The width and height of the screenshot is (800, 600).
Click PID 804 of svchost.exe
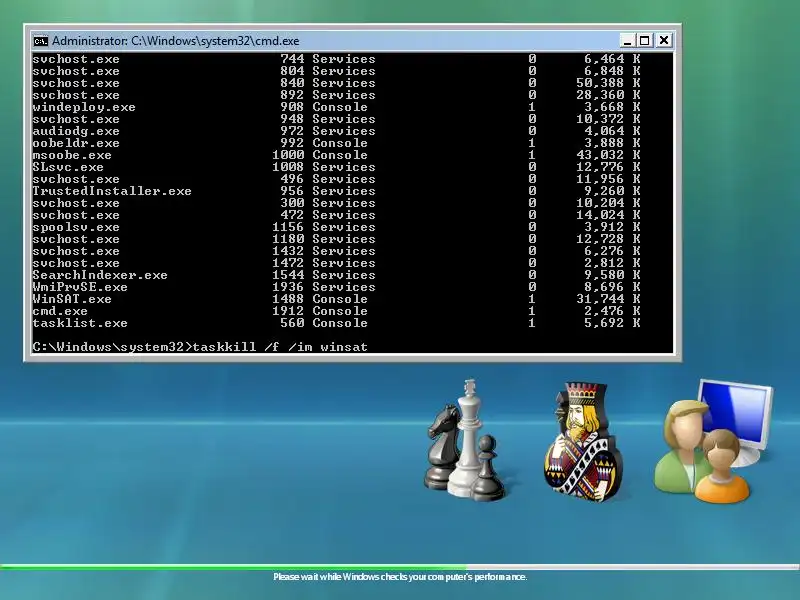click(292, 71)
